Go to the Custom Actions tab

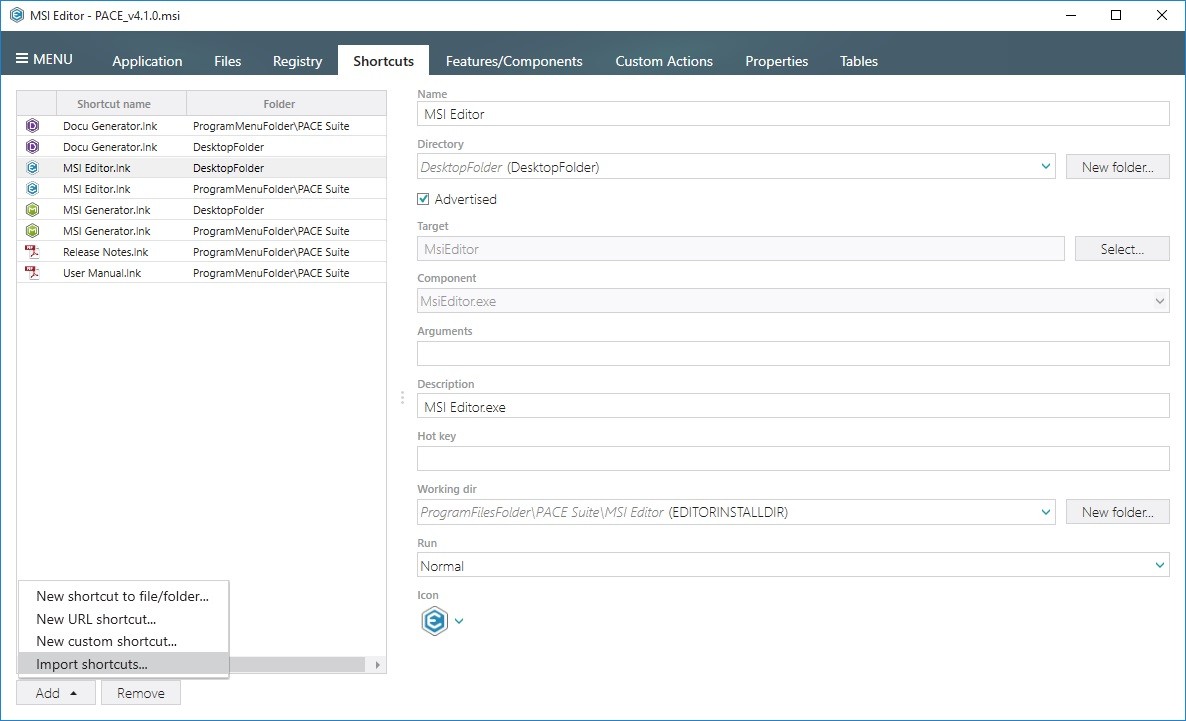[663, 61]
